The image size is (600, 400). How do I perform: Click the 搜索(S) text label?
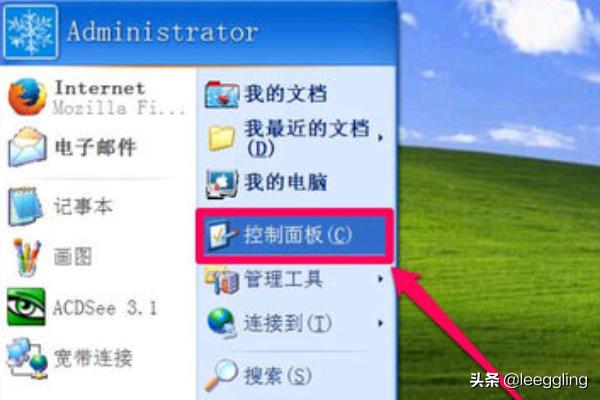click(x=278, y=376)
